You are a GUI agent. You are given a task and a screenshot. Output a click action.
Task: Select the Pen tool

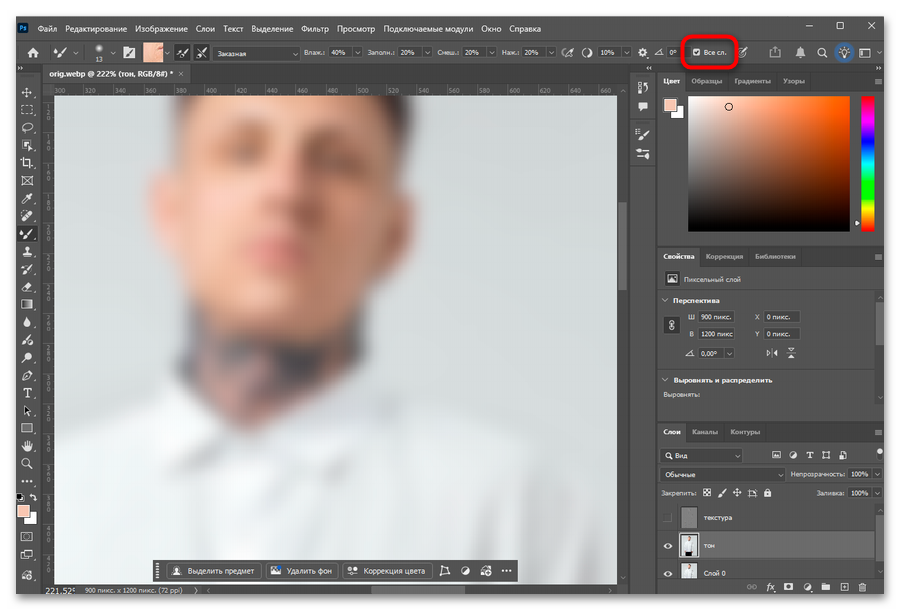pos(27,376)
